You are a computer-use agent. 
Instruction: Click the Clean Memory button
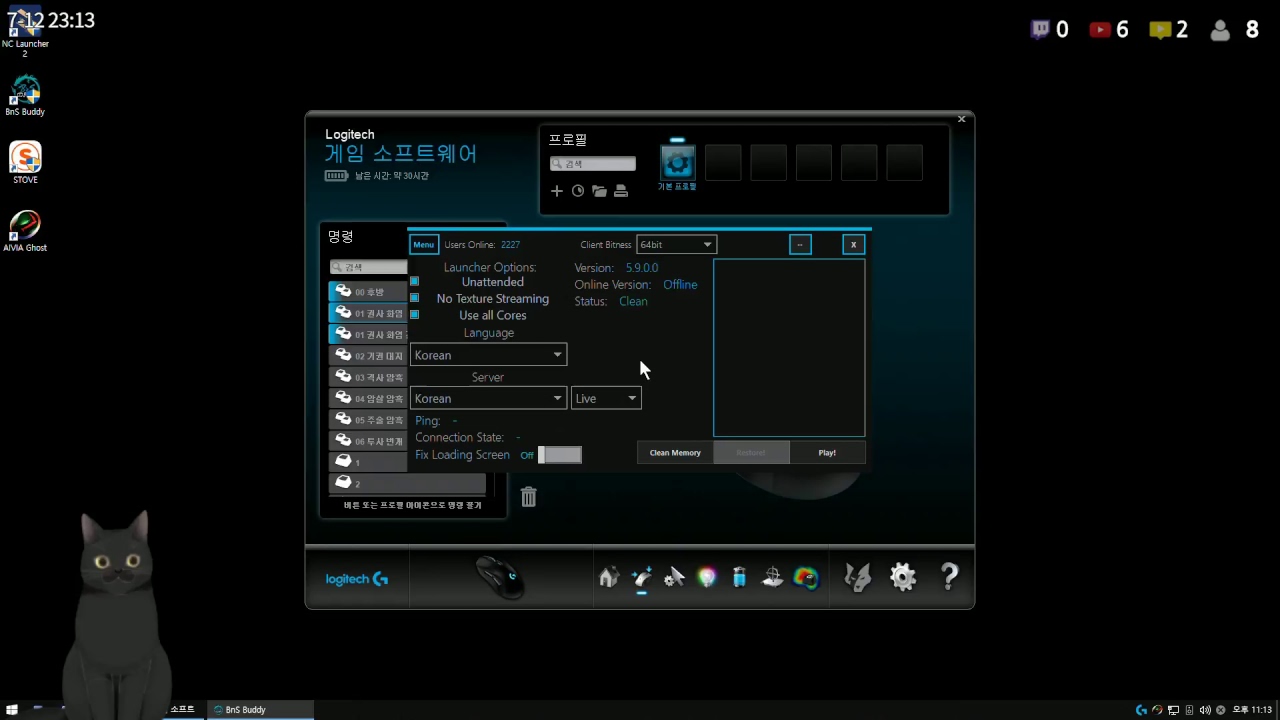675,453
